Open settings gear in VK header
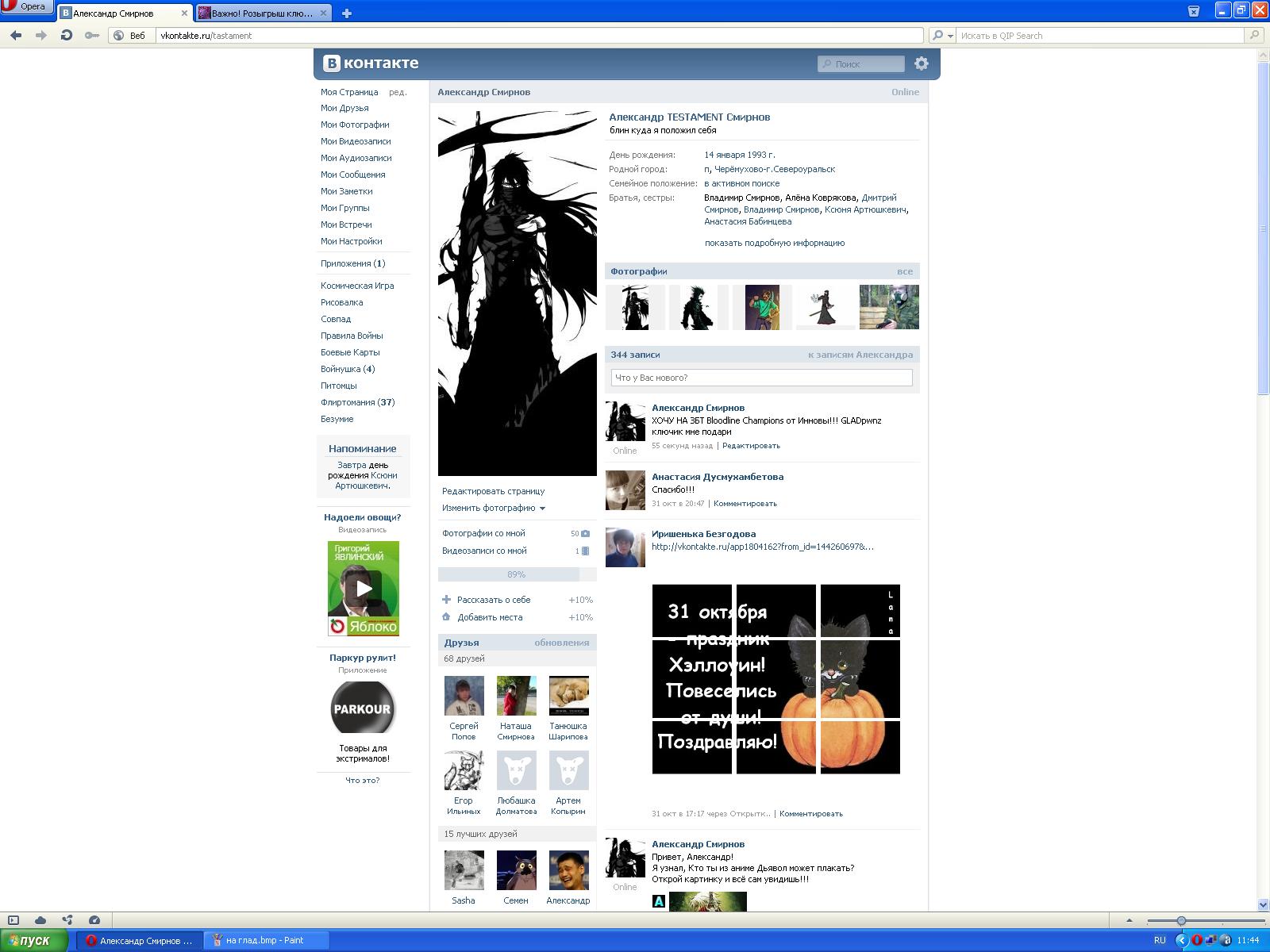1270x952 pixels. coord(921,63)
